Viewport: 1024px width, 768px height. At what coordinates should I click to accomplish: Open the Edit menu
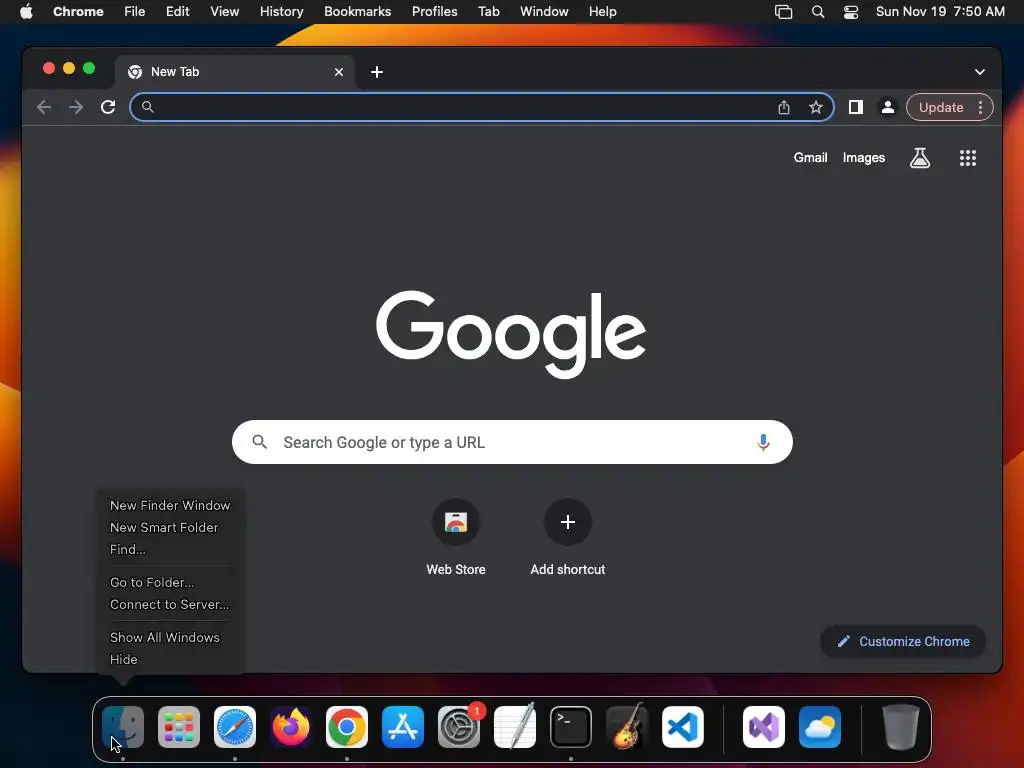coord(177,11)
